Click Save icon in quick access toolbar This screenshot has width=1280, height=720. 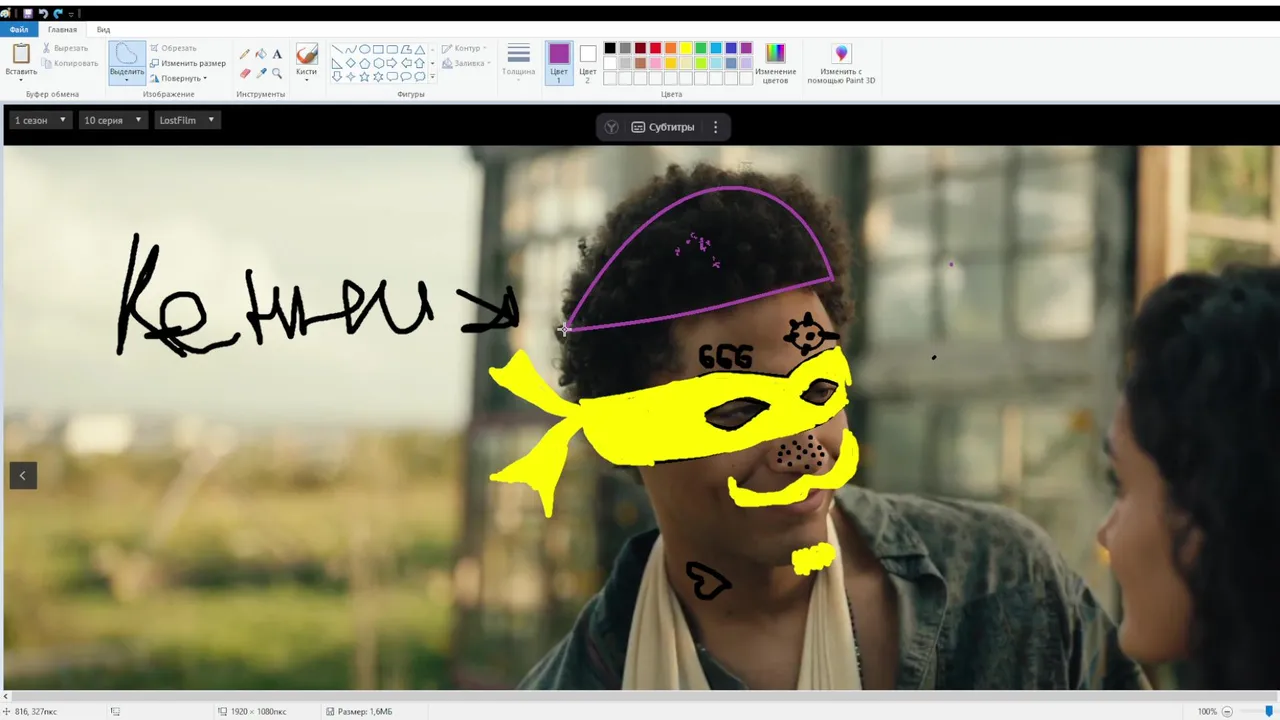pos(28,14)
